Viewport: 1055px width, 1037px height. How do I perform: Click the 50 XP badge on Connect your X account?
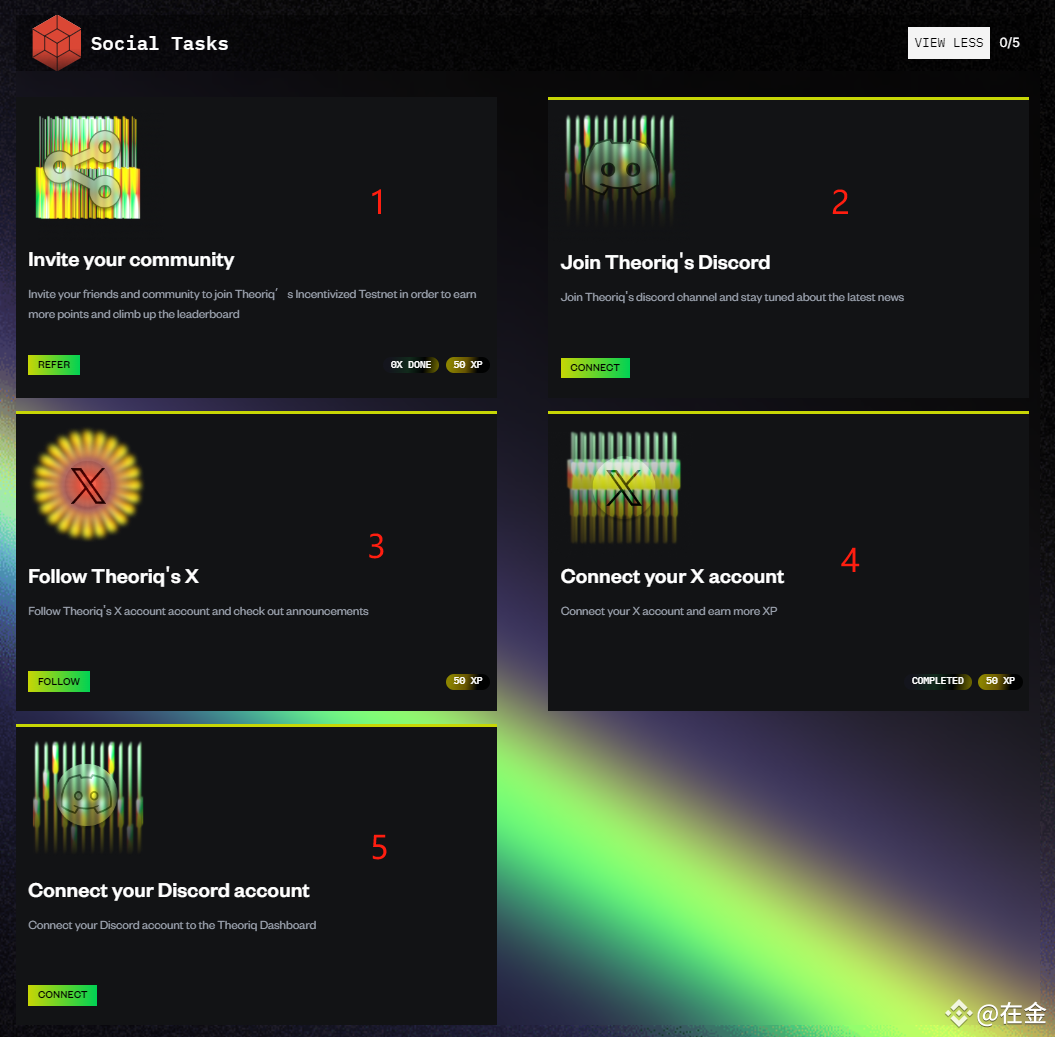pos(1000,681)
